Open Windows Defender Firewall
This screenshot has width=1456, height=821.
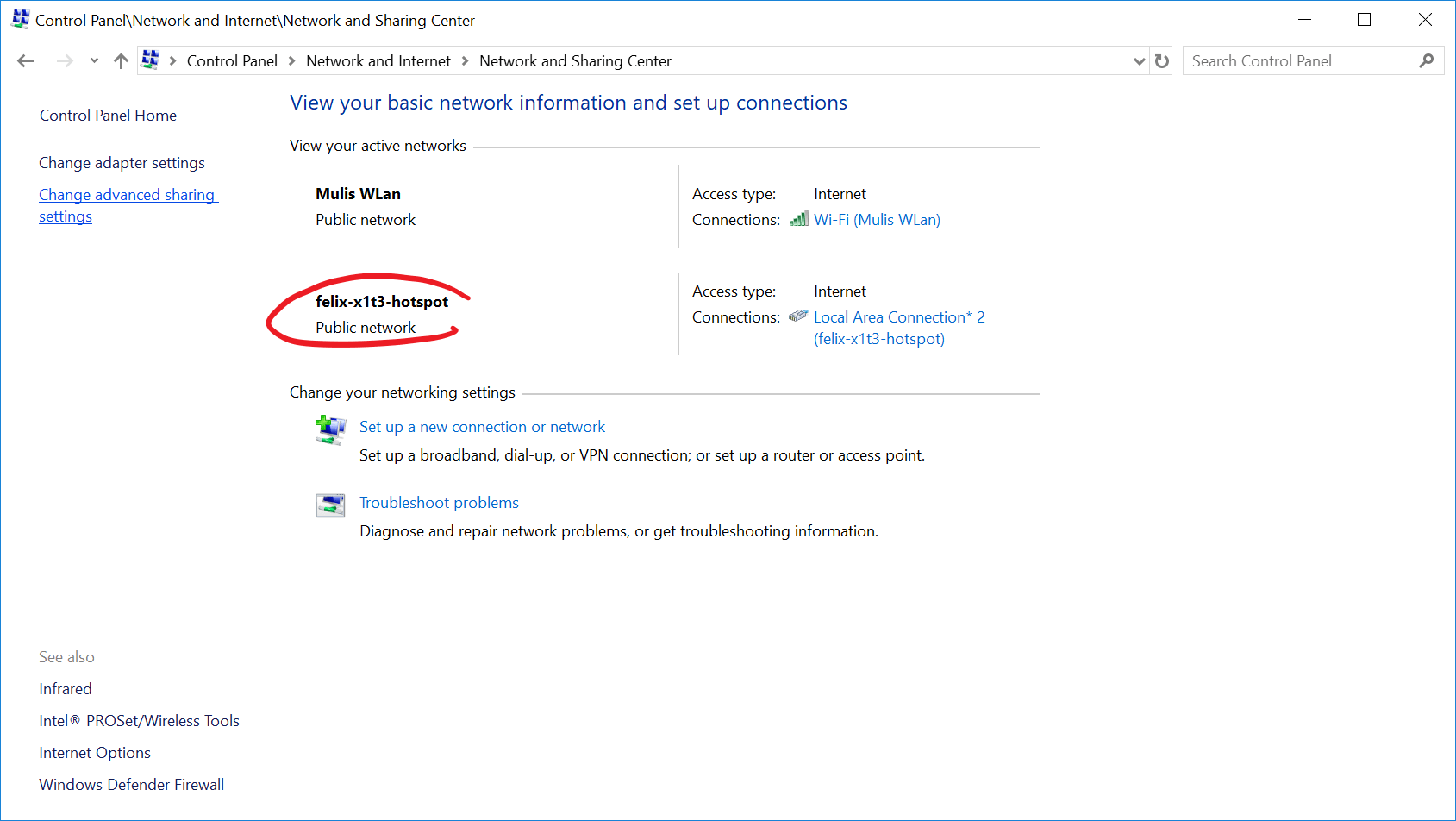(131, 784)
